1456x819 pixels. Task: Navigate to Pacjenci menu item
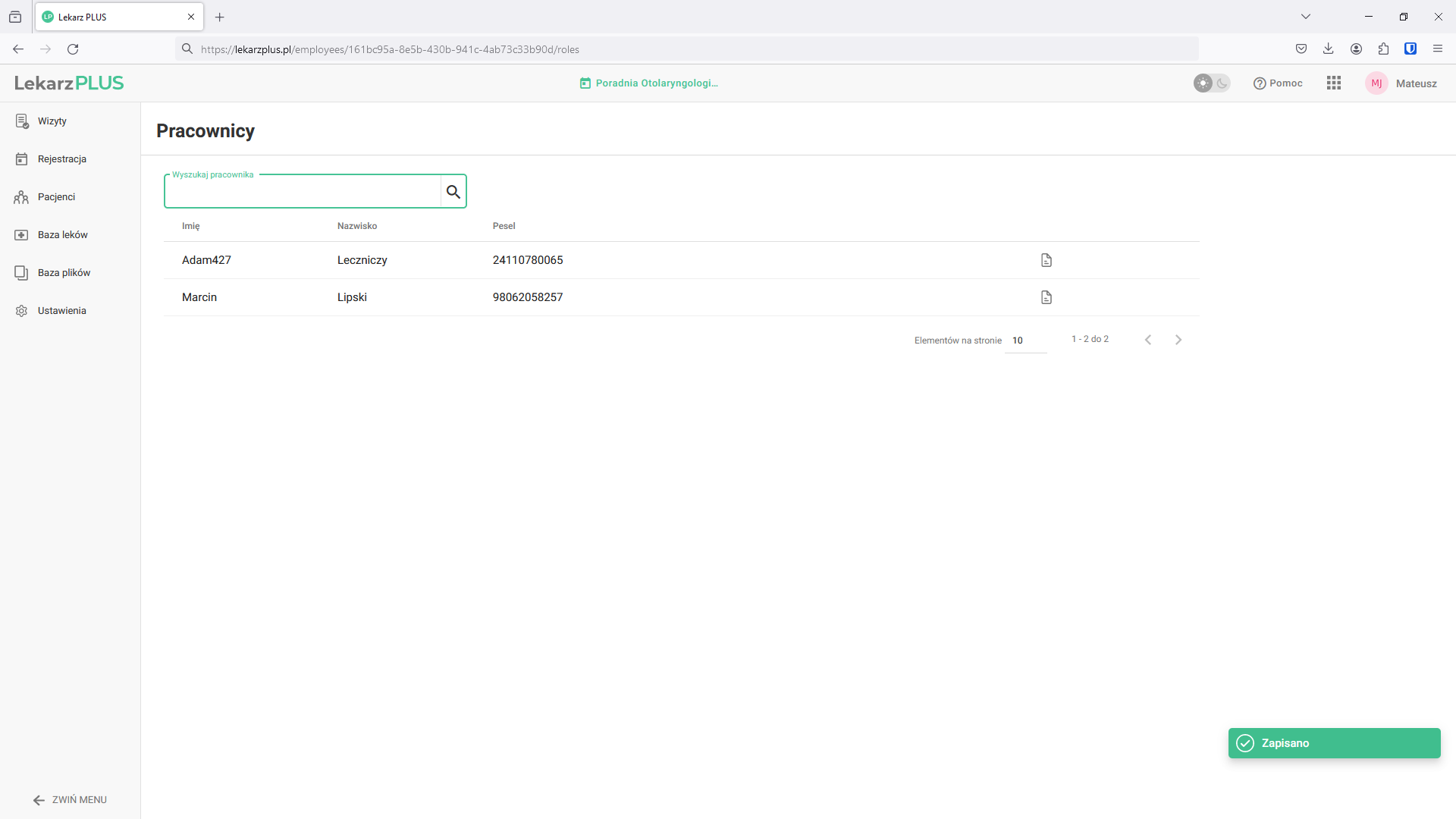pos(56,197)
